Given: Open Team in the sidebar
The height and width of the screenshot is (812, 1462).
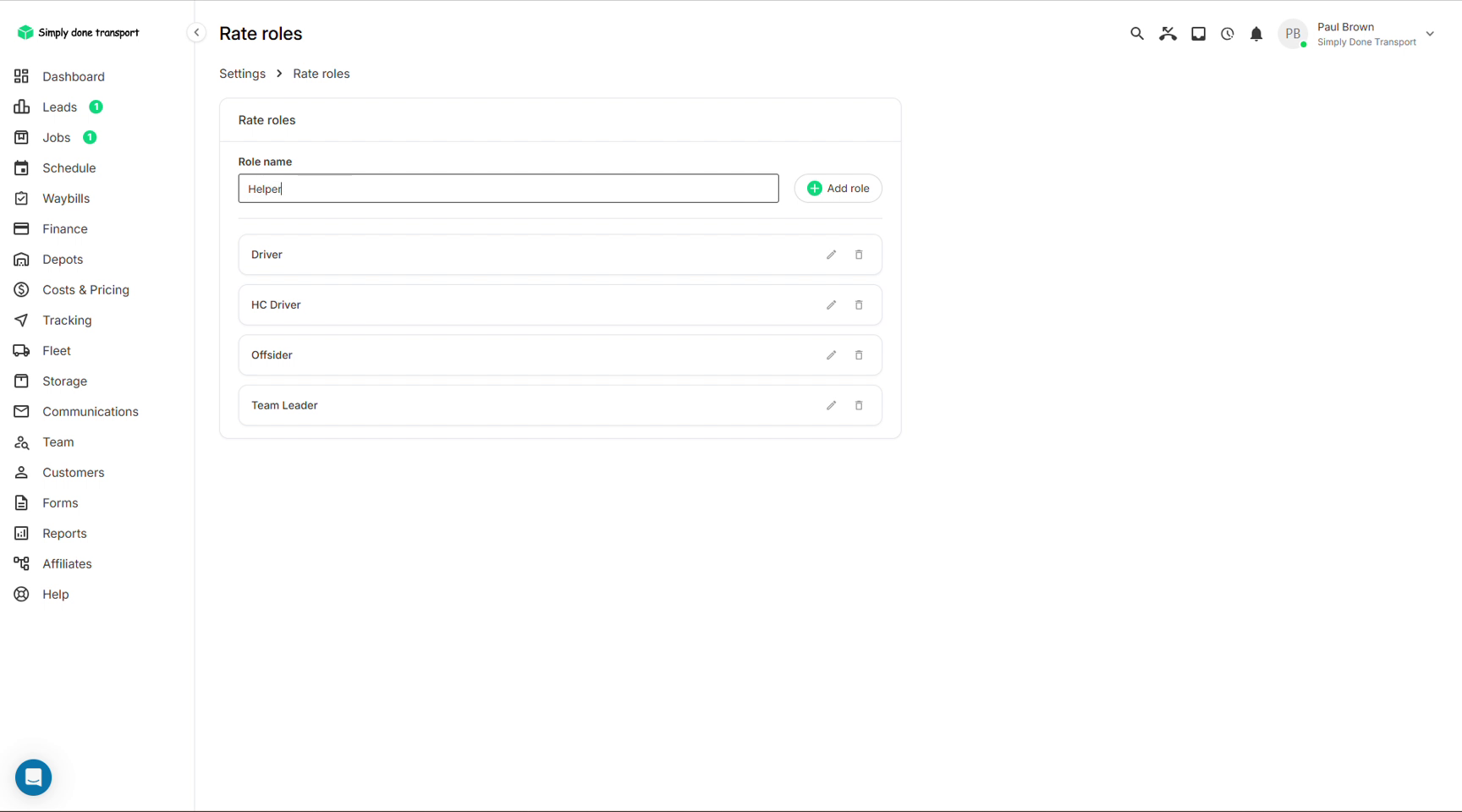Looking at the screenshot, I should [58, 442].
